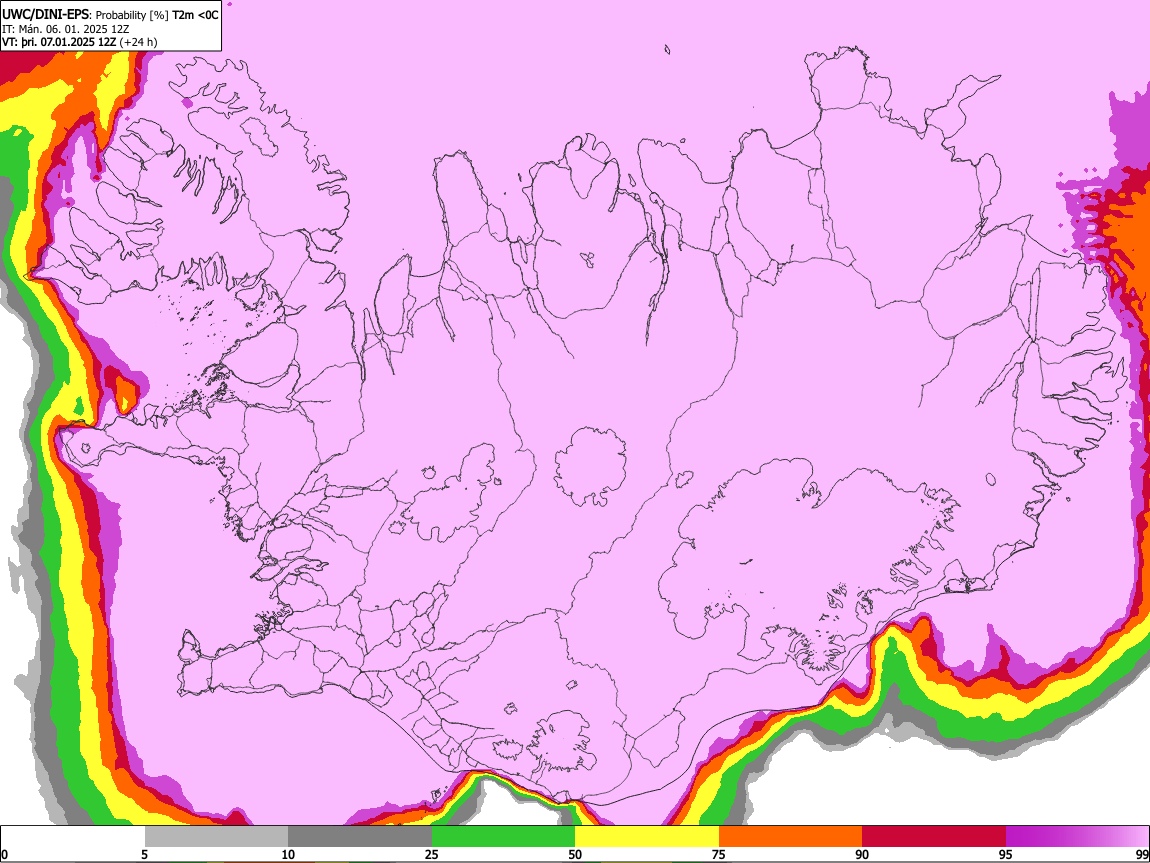Click legend tick label '75'
The image size is (1150, 863).
(718, 855)
